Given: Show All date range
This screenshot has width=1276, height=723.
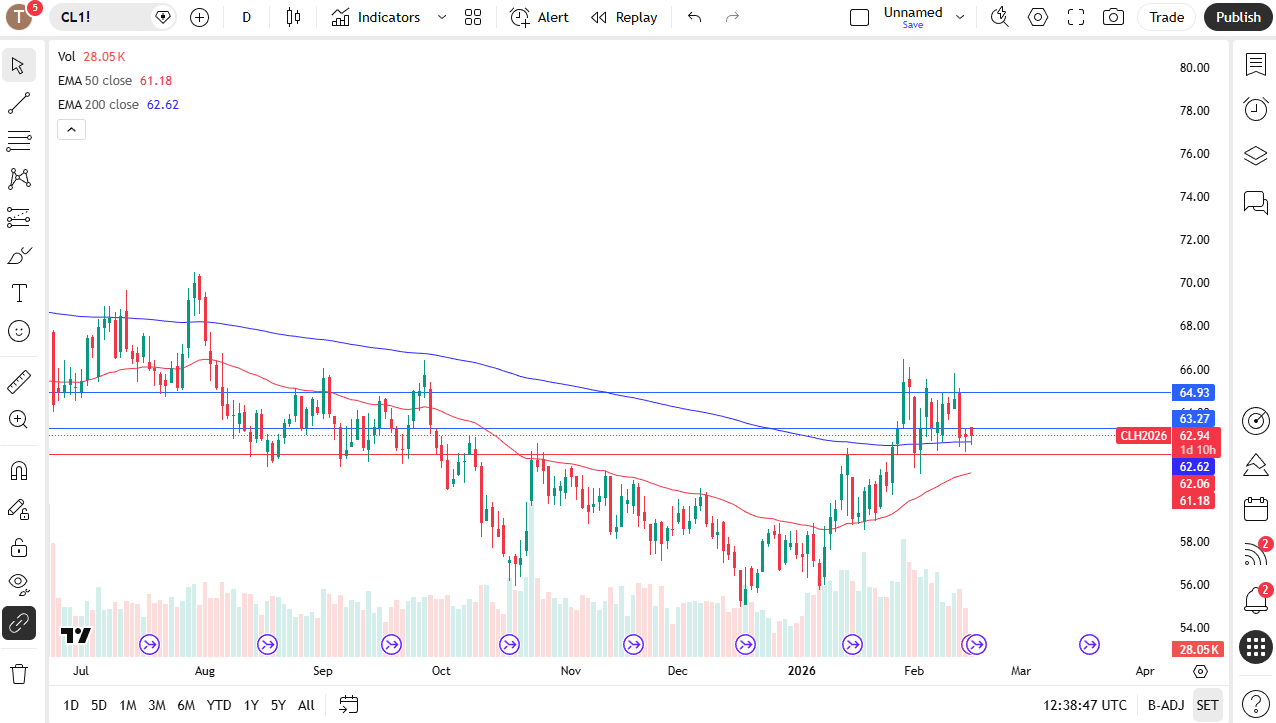Looking at the screenshot, I should pyautogui.click(x=306, y=705).
